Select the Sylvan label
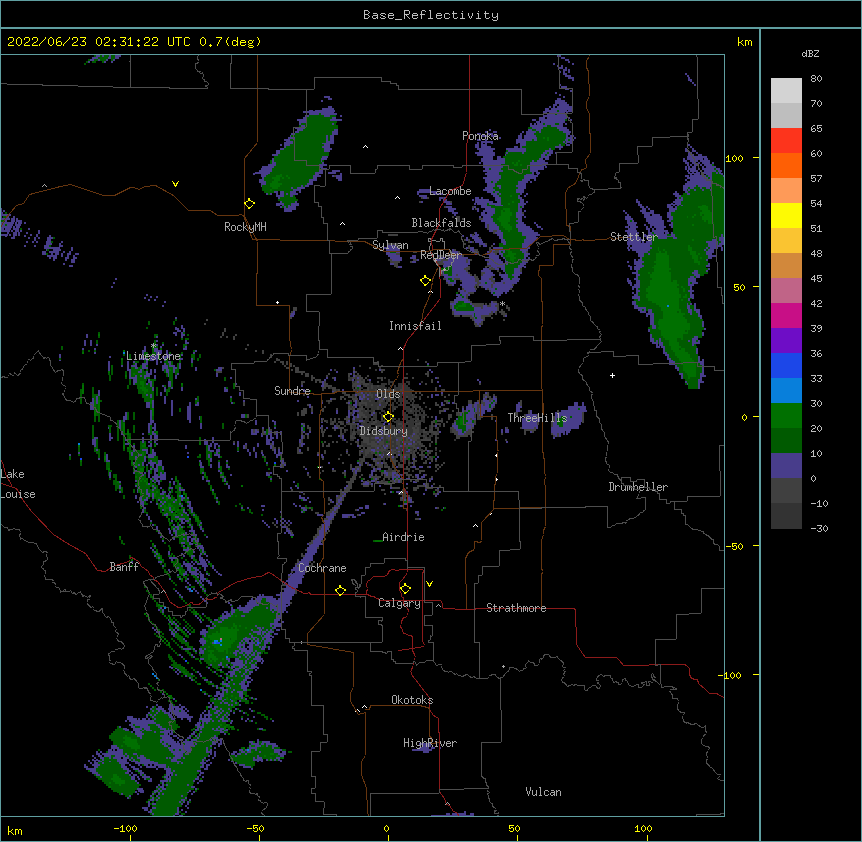This screenshot has height=842, width=862. pyautogui.click(x=390, y=245)
